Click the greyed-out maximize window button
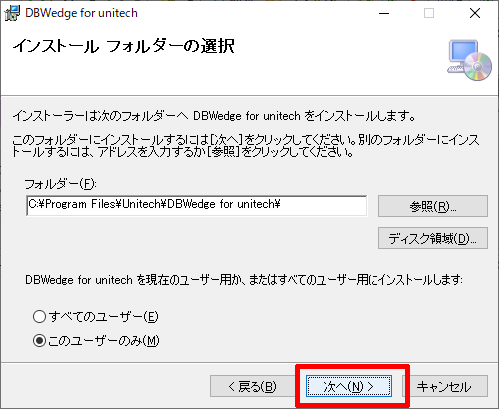This screenshot has width=499, height=409. click(x=429, y=13)
